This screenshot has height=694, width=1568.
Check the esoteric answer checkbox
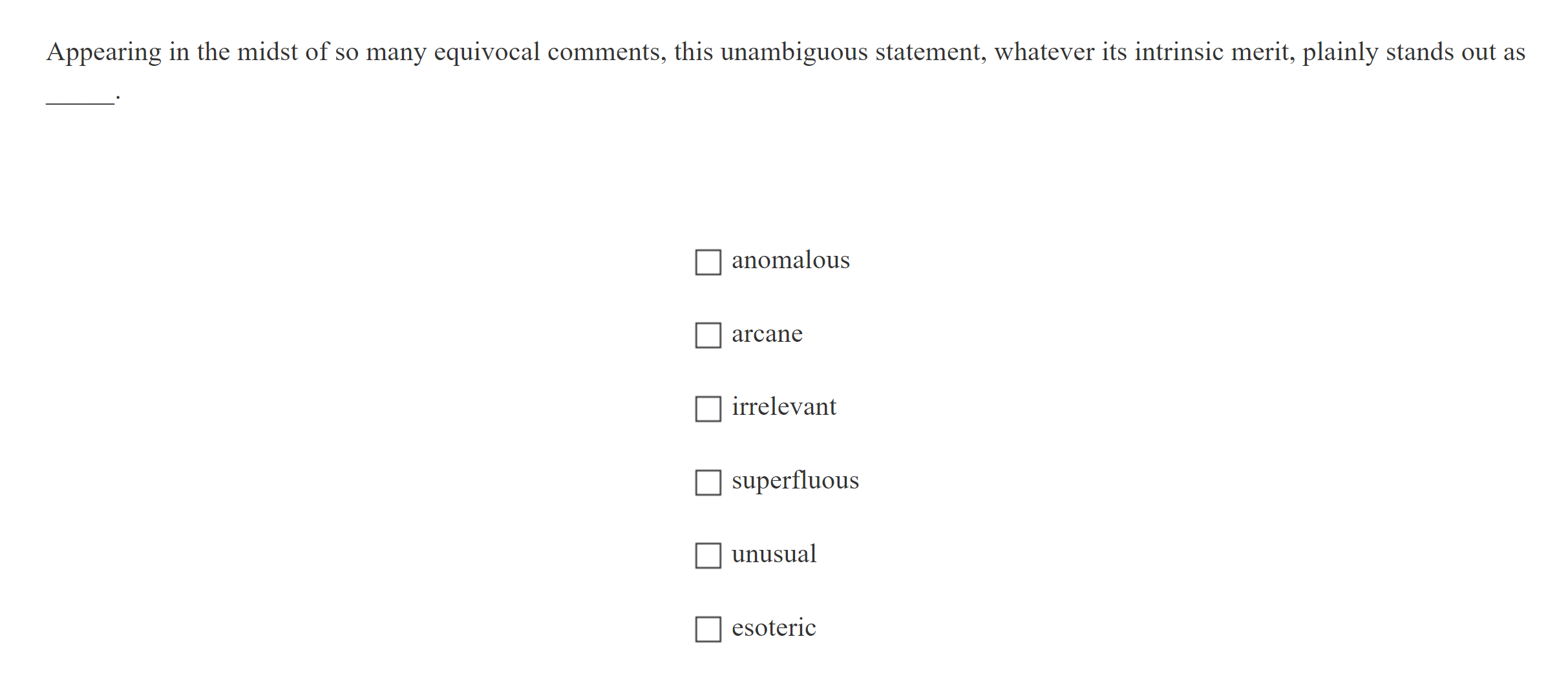coord(708,629)
